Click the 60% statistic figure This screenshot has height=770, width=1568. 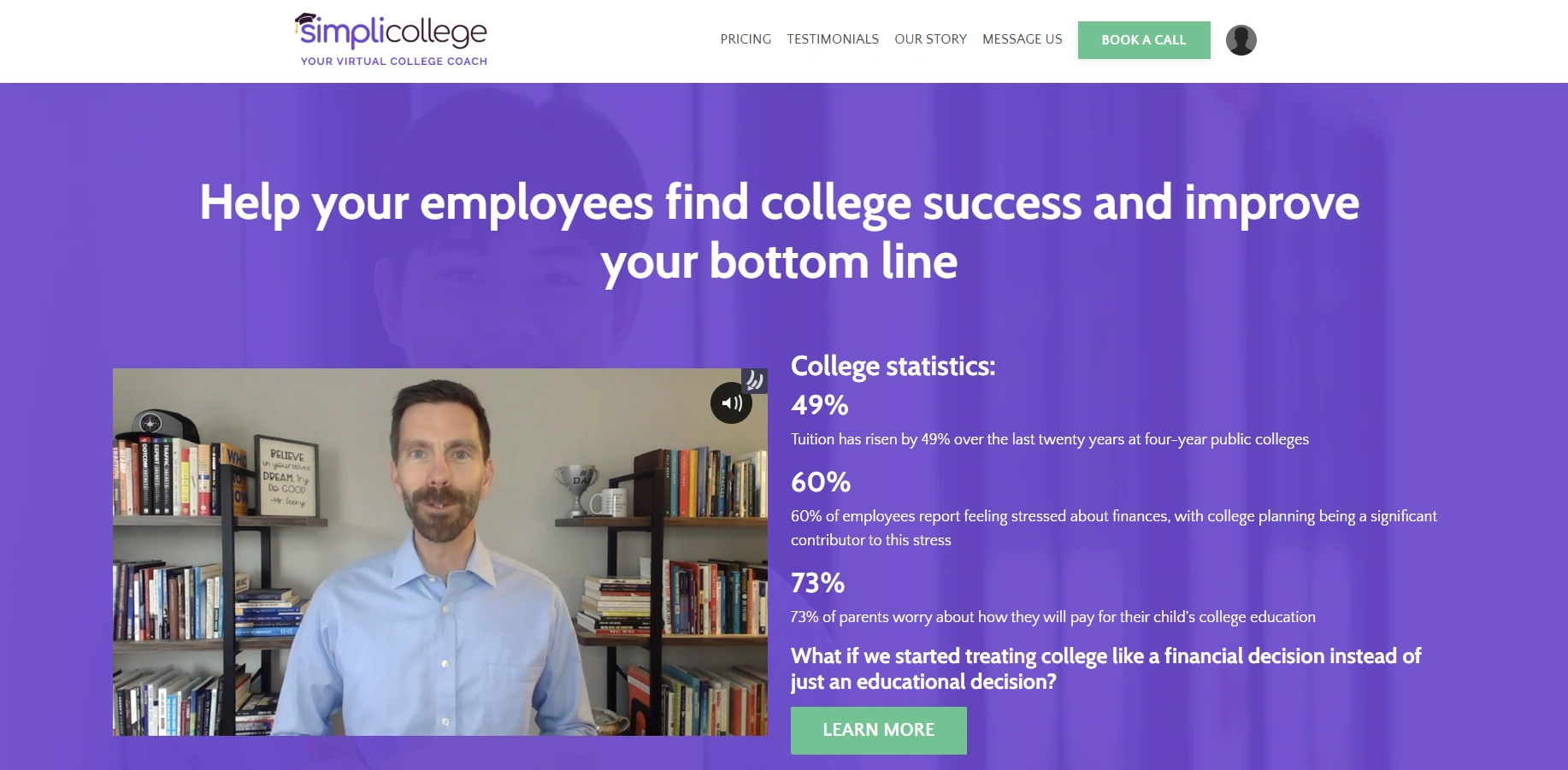click(x=820, y=482)
